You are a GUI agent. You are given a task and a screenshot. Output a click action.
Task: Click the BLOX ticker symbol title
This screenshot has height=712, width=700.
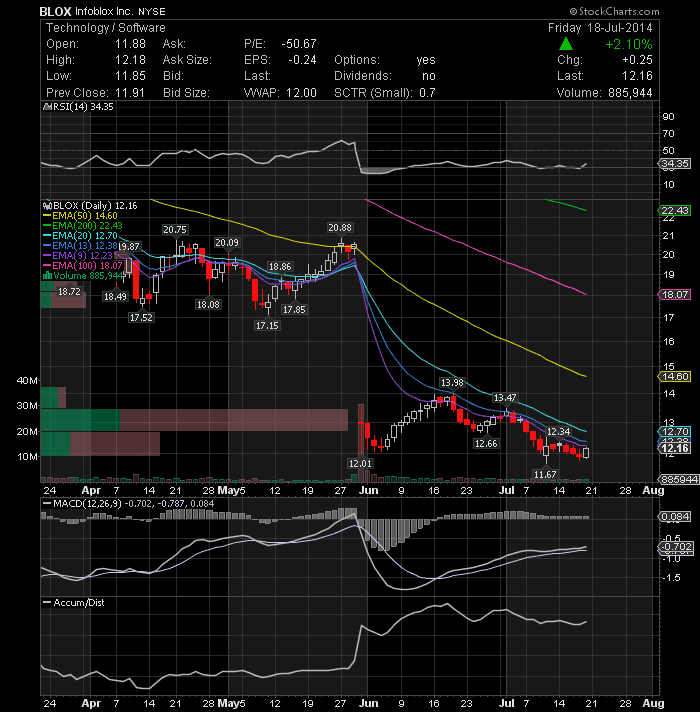[x=55, y=12]
